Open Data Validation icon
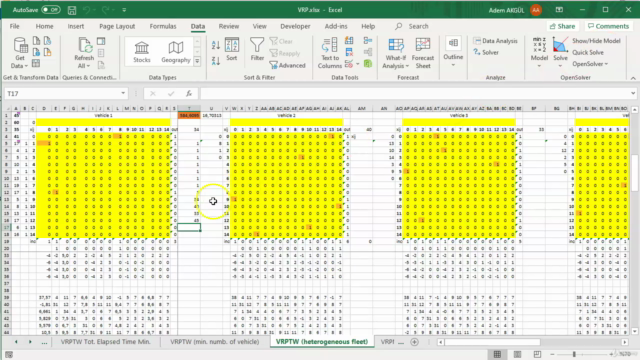Screen dimensions: 640x360 point(349,64)
